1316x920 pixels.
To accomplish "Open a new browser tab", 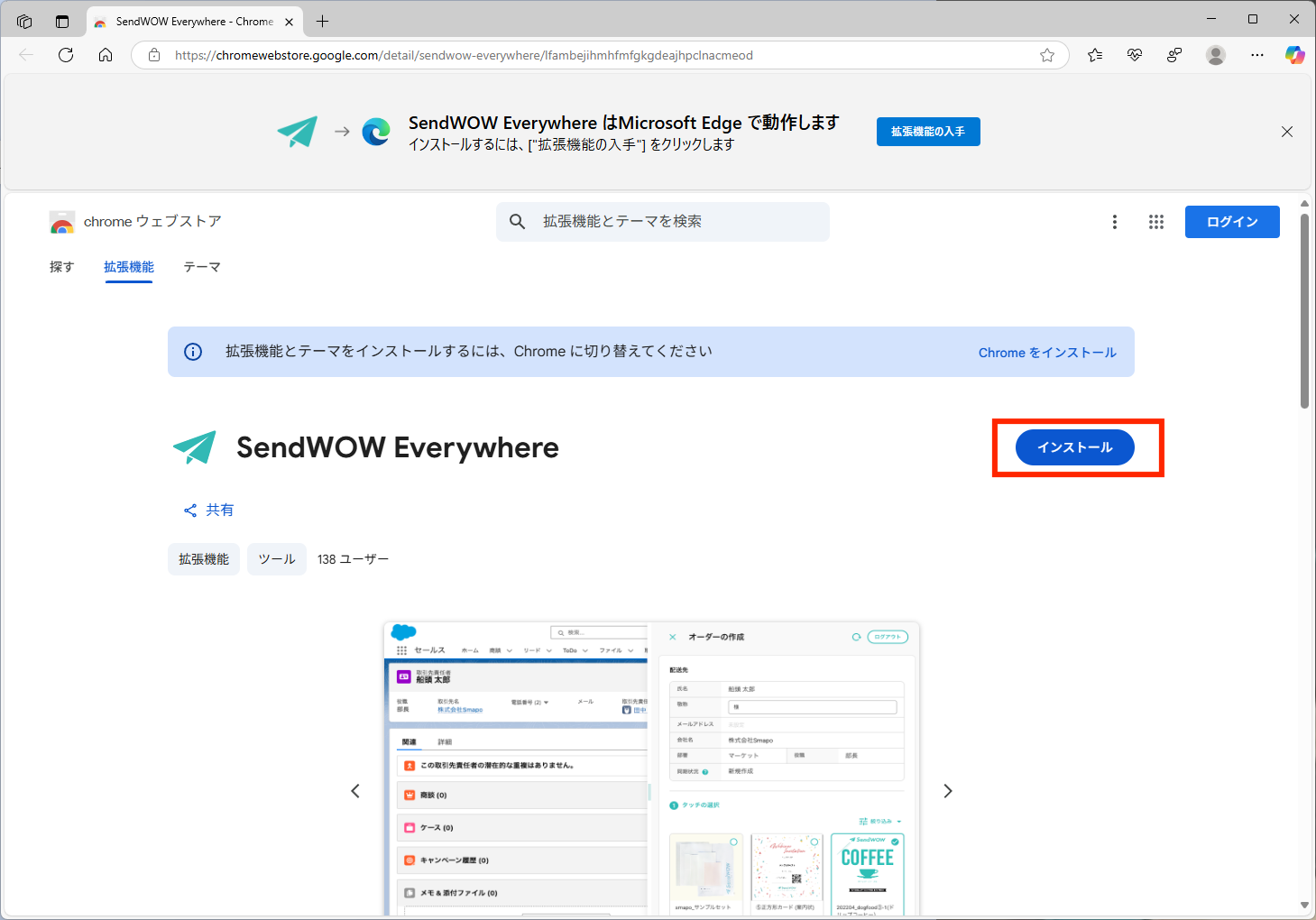I will click(323, 21).
